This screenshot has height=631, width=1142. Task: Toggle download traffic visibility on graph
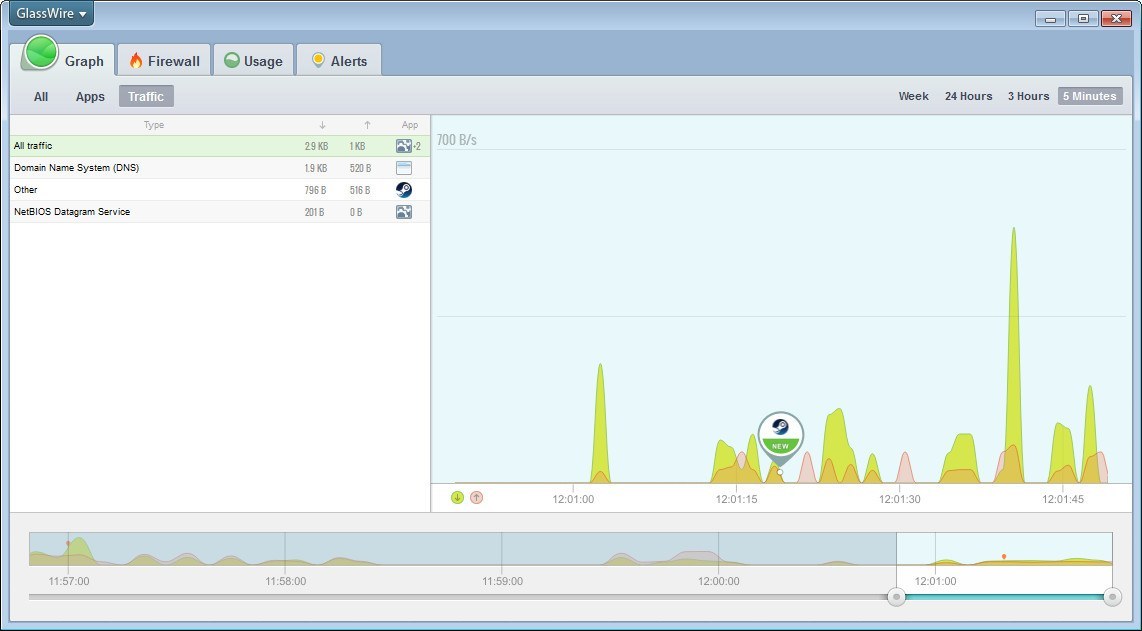point(458,495)
